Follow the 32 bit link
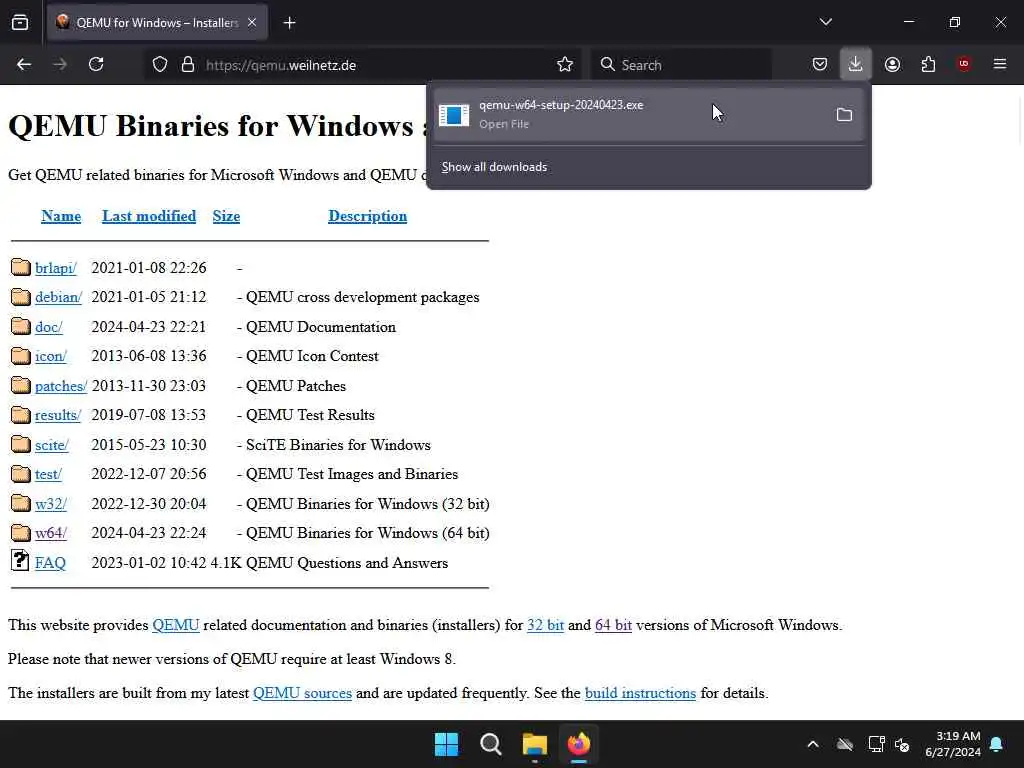 tap(545, 626)
